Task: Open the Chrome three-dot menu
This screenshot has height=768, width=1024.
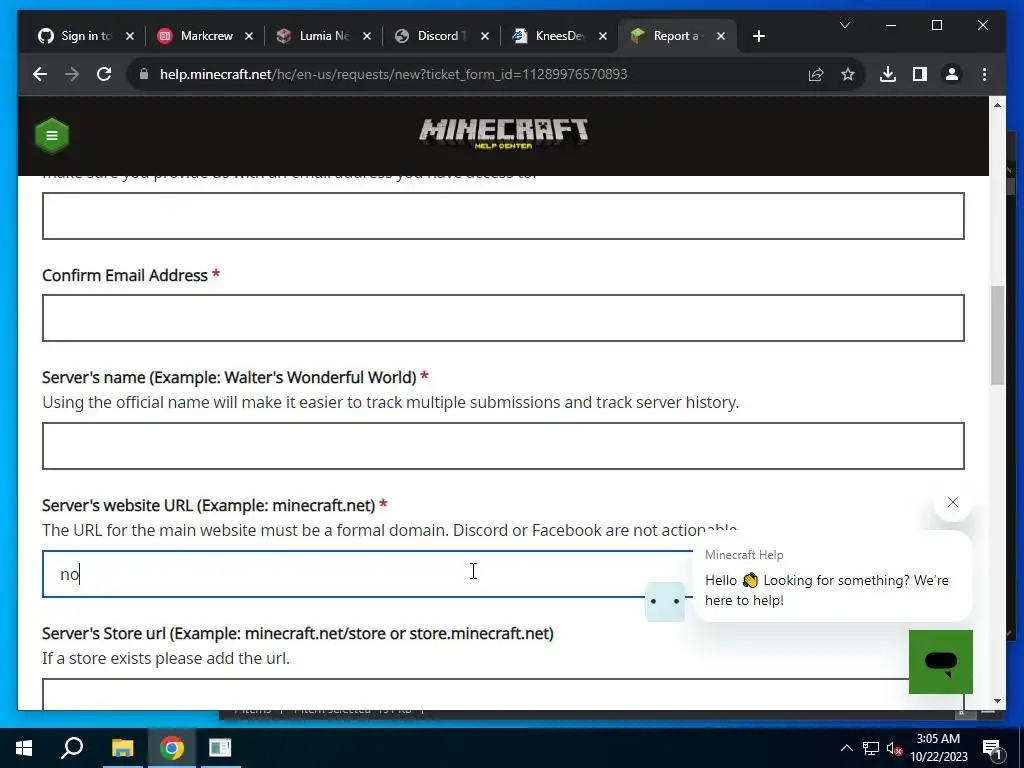Action: [984, 74]
